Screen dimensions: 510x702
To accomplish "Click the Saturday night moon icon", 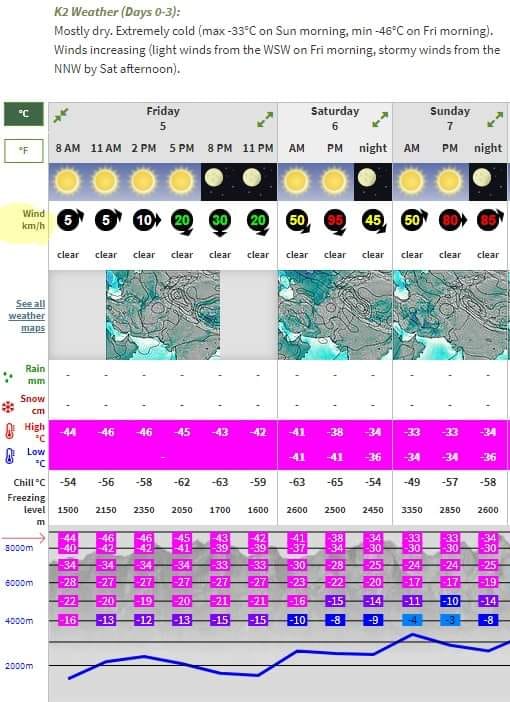I will pyautogui.click(x=367, y=178).
